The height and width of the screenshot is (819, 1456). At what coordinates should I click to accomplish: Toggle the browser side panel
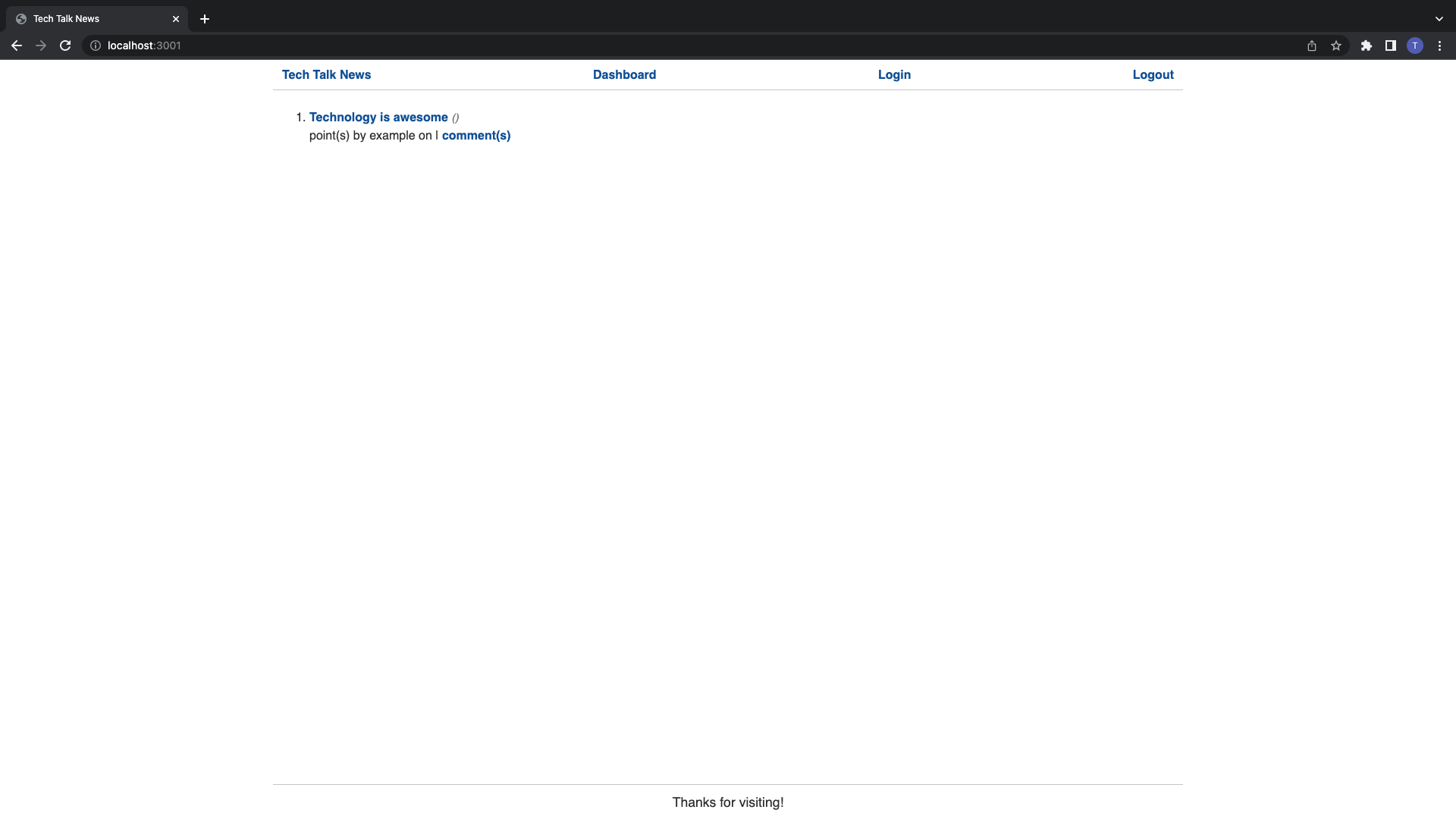[x=1391, y=45]
